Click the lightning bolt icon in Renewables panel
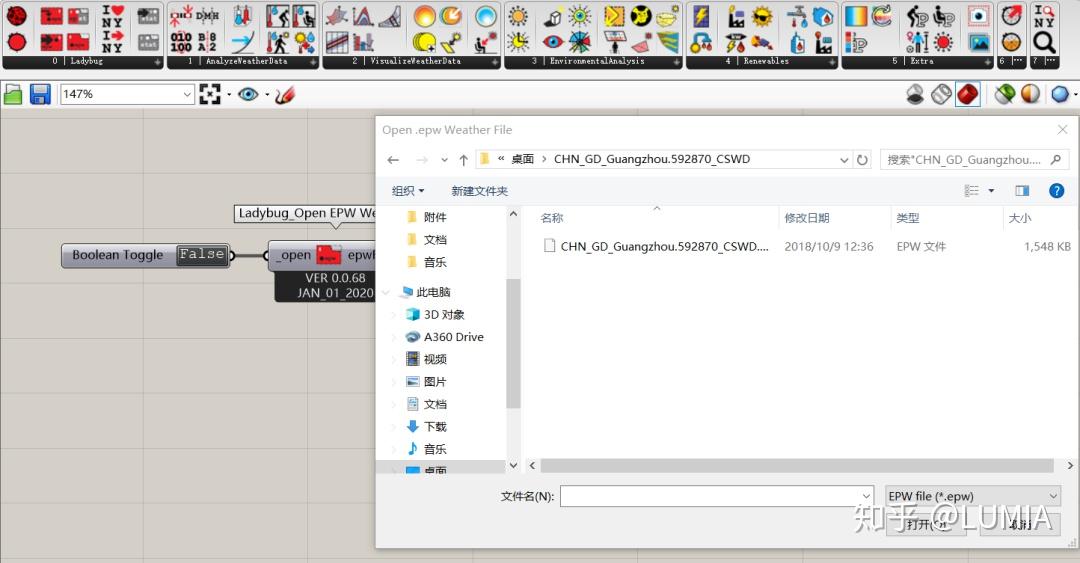The height and width of the screenshot is (563, 1080). (701, 17)
